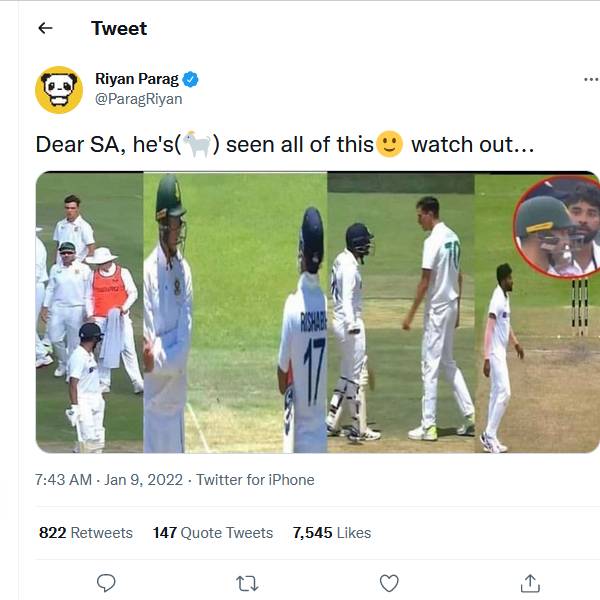Open the Riyan Parag display name
This screenshot has width=600, height=600.
coord(136,79)
